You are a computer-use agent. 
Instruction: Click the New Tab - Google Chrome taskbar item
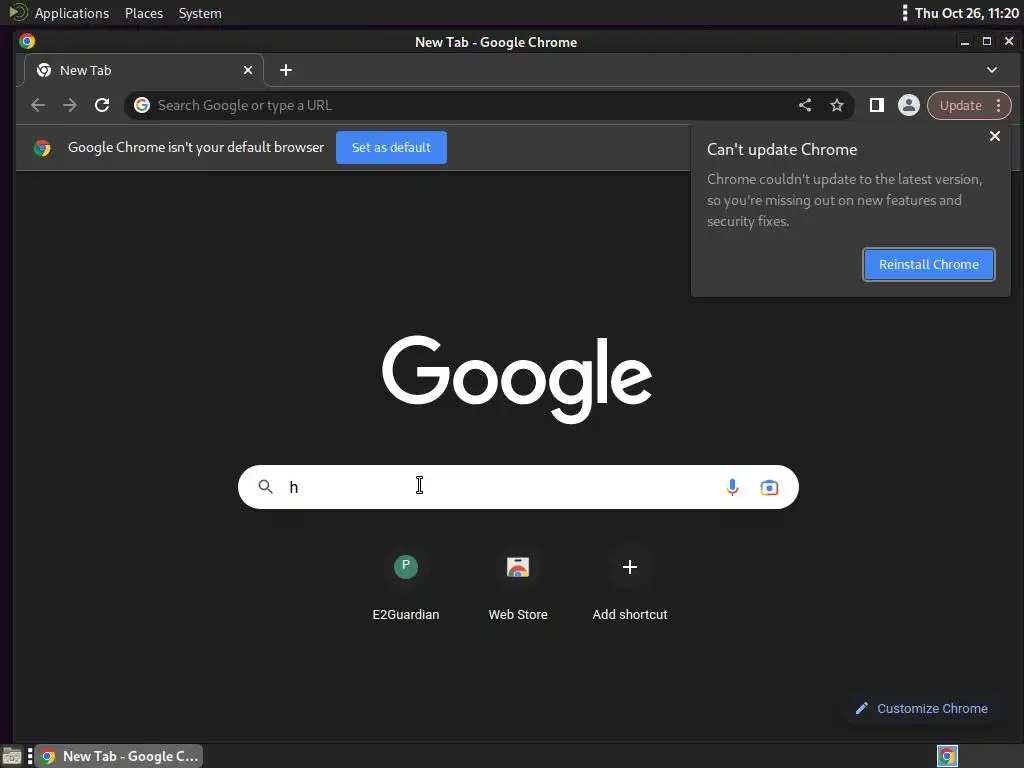pyautogui.click(x=119, y=756)
